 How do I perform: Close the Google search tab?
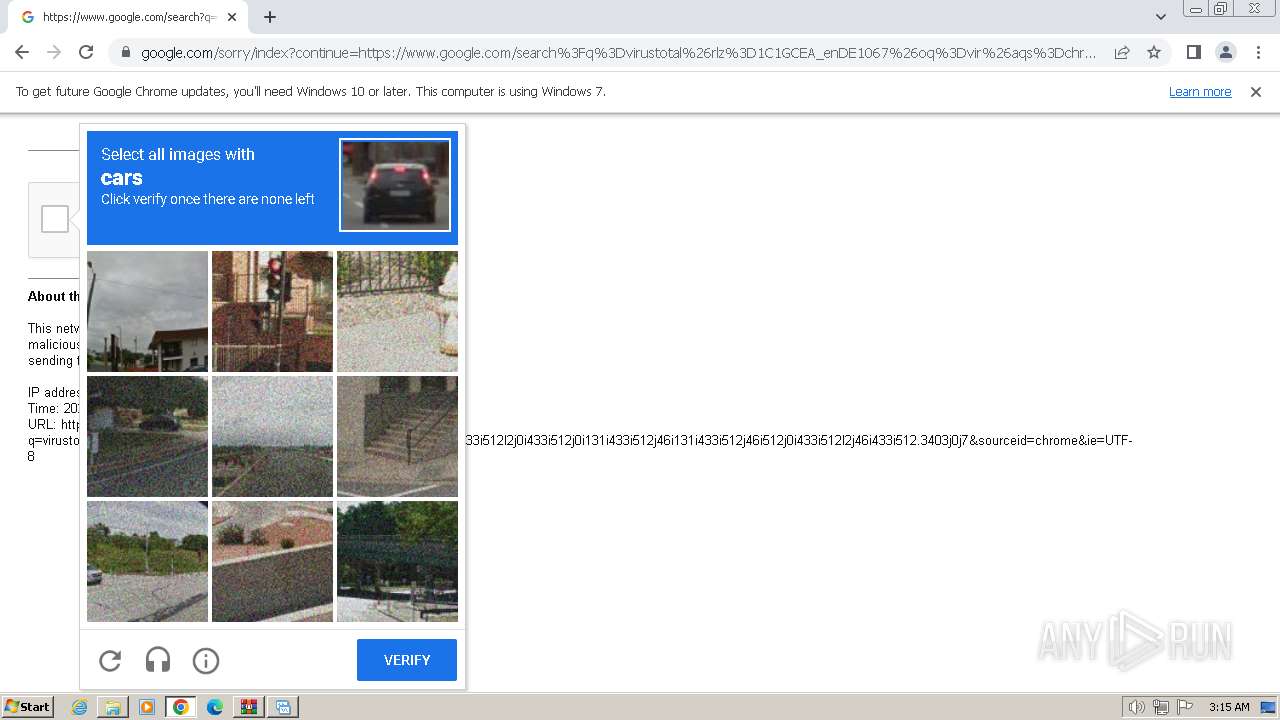[232, 17]
